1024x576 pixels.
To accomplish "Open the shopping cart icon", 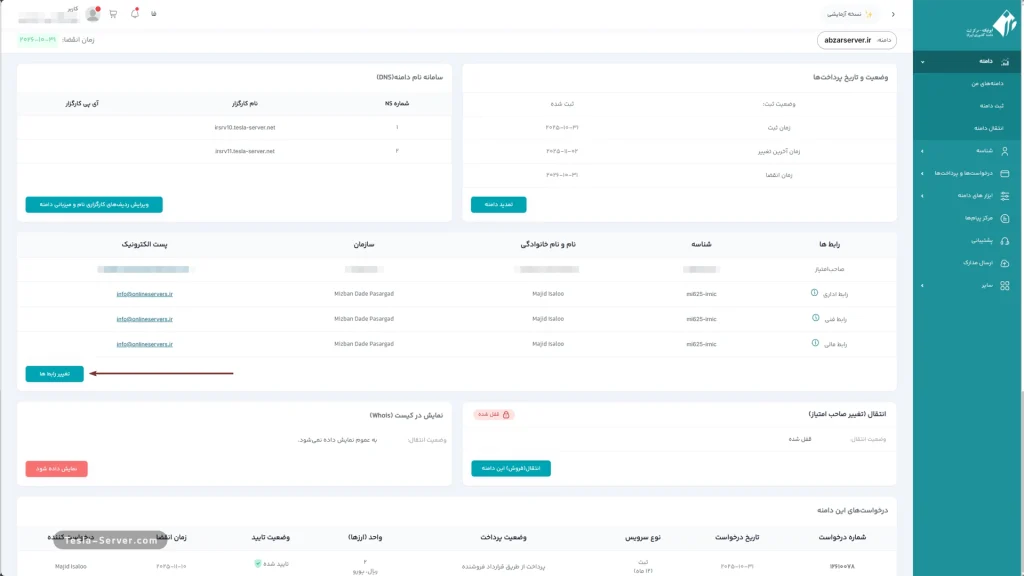I will (x=113, y=14).
